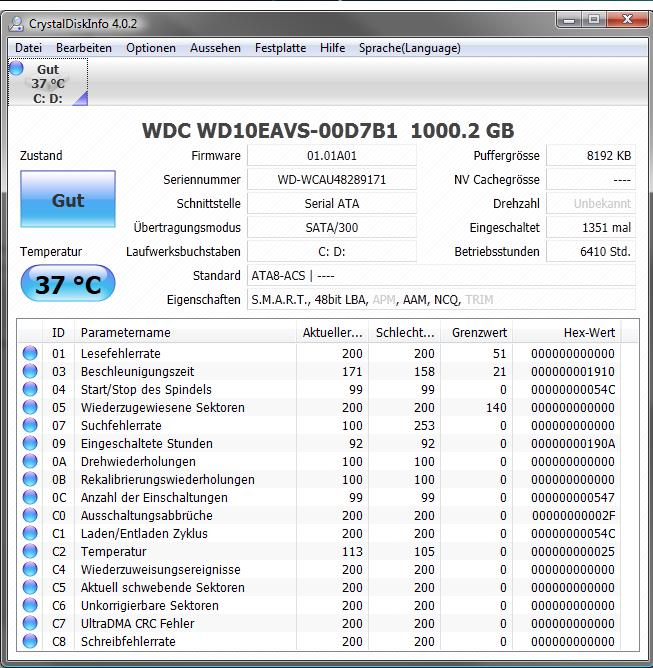
Task: Click the Drehzahl field Unbekannt
Action: click(x=591, y=203)
